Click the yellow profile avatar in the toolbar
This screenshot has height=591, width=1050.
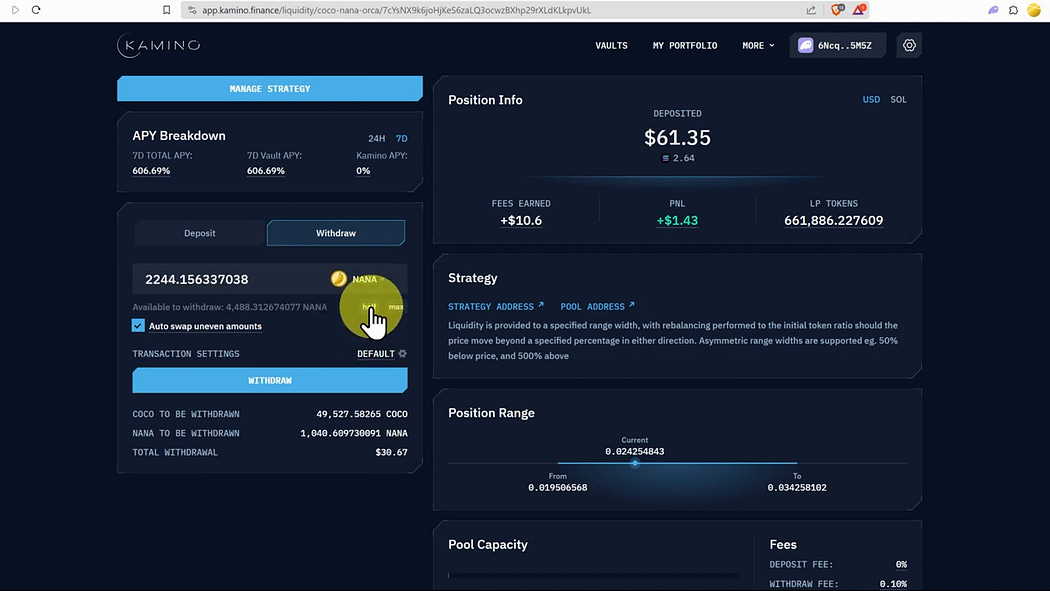coord(1034,10)
